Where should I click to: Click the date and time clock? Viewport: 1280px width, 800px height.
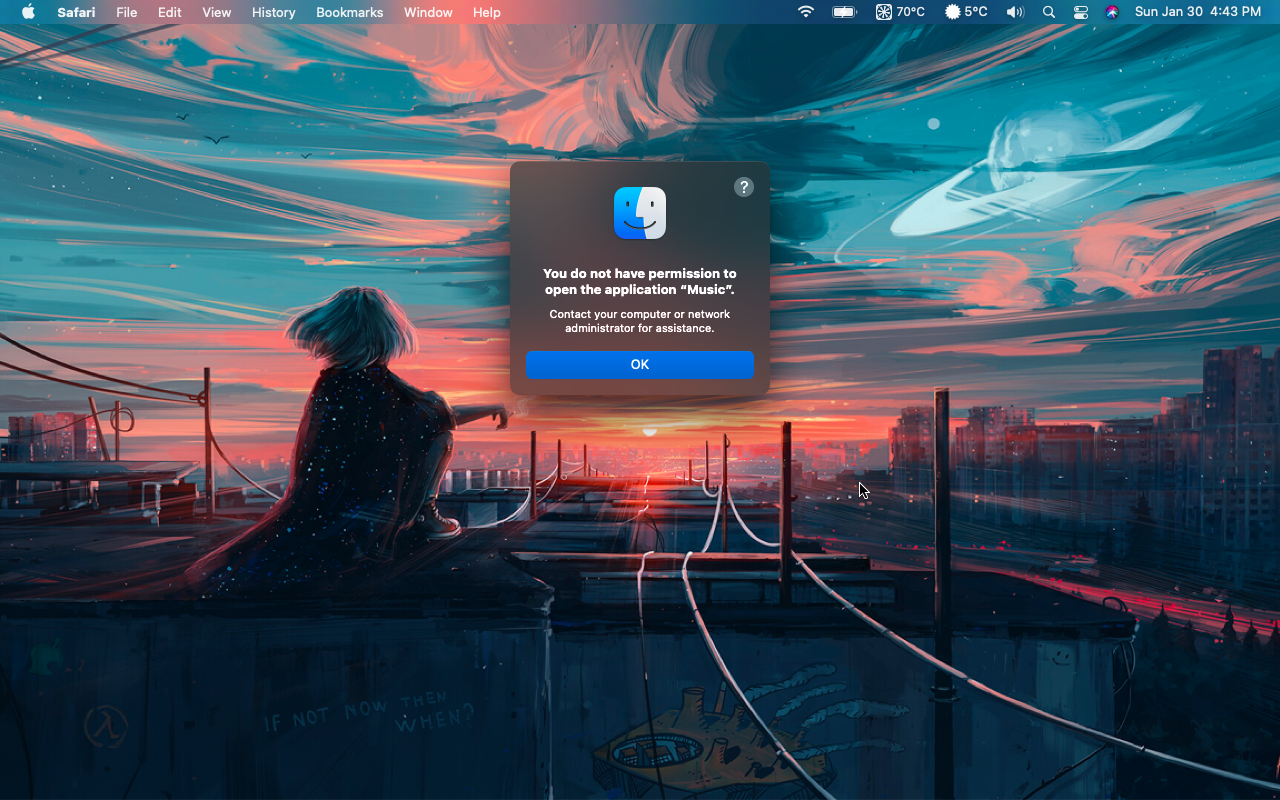1198,12
